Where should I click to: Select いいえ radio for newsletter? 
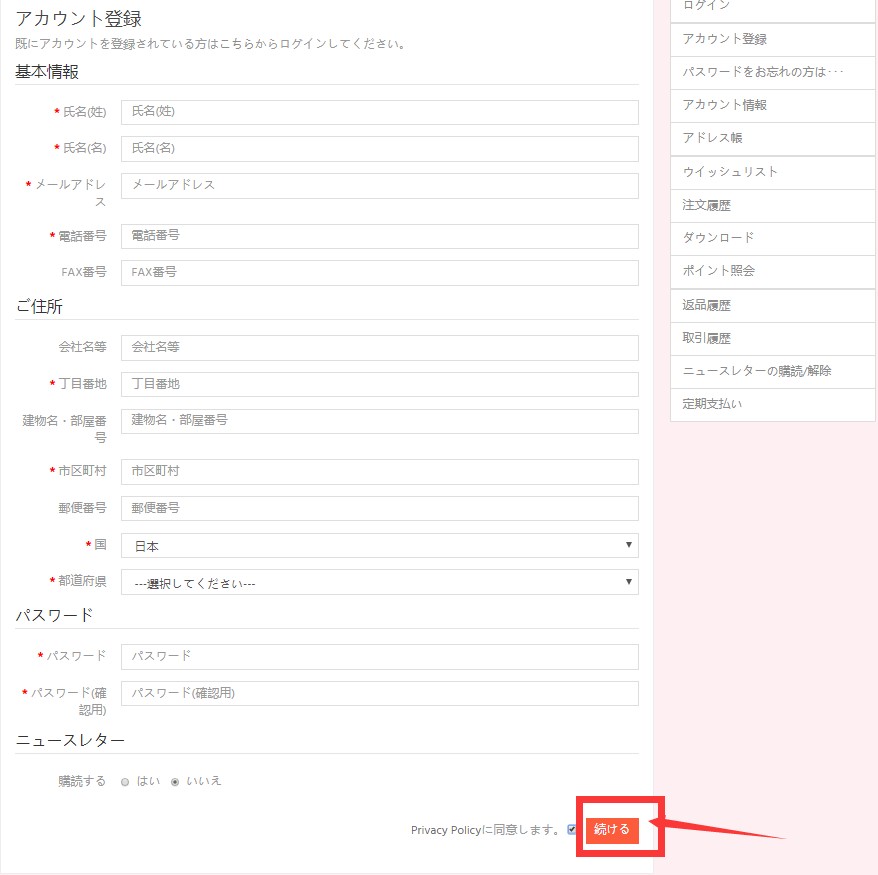click(175, 782)
